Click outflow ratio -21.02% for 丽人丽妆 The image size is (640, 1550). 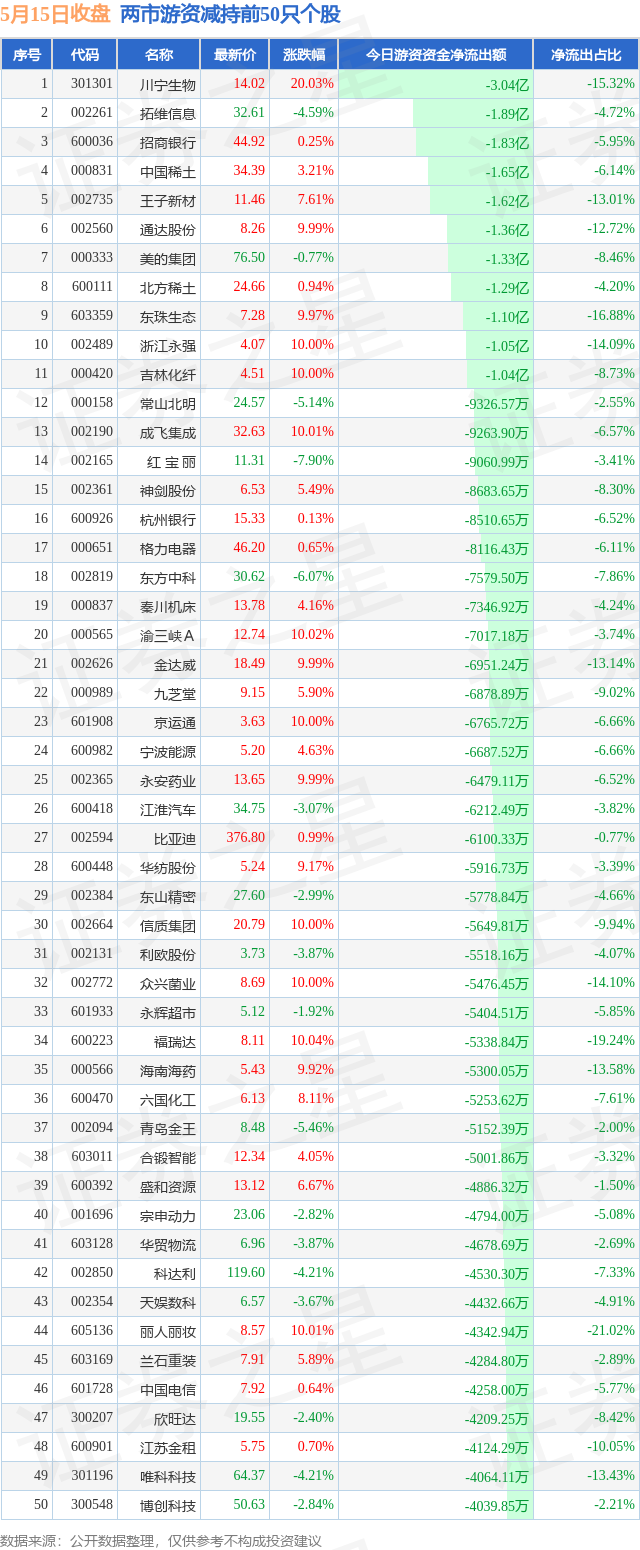(611, 1330)
